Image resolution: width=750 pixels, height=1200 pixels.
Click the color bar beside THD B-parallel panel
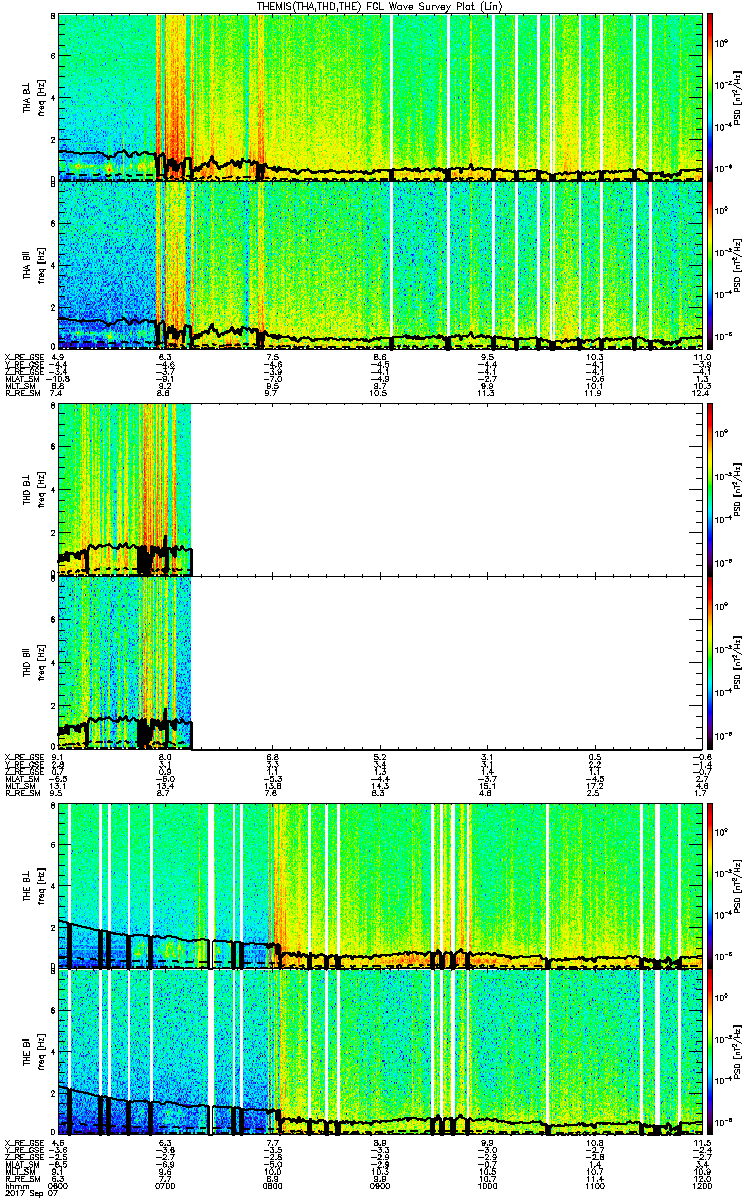[710, 661]
